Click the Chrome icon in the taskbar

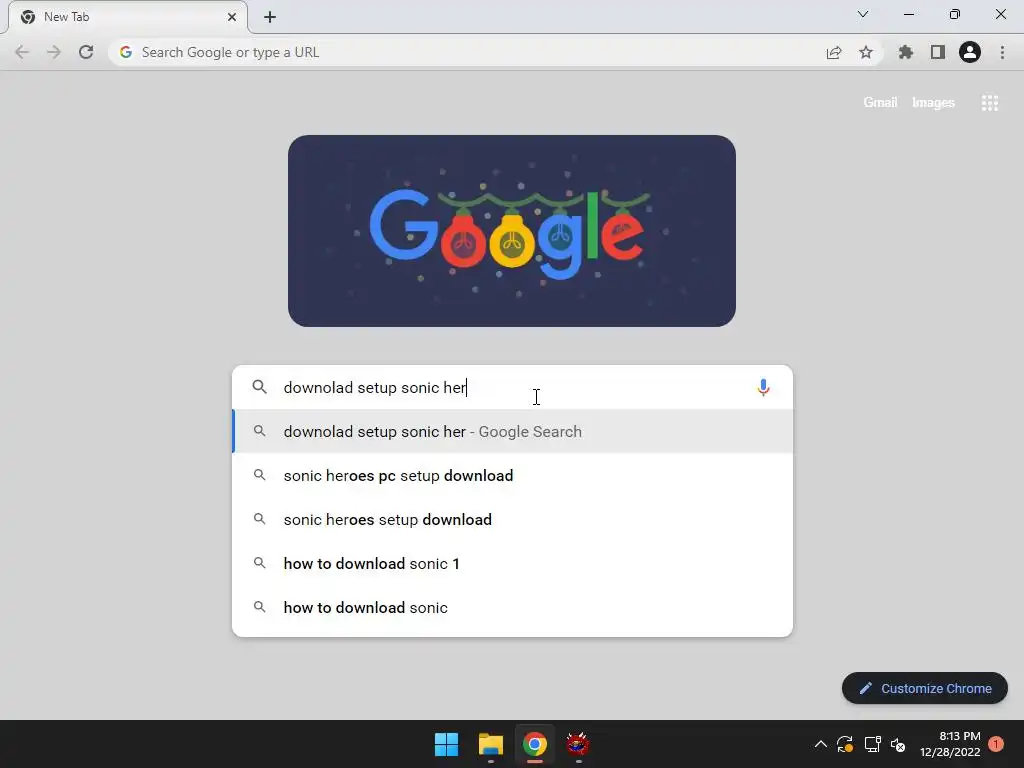pyautogui.click(x=534, y=744)
